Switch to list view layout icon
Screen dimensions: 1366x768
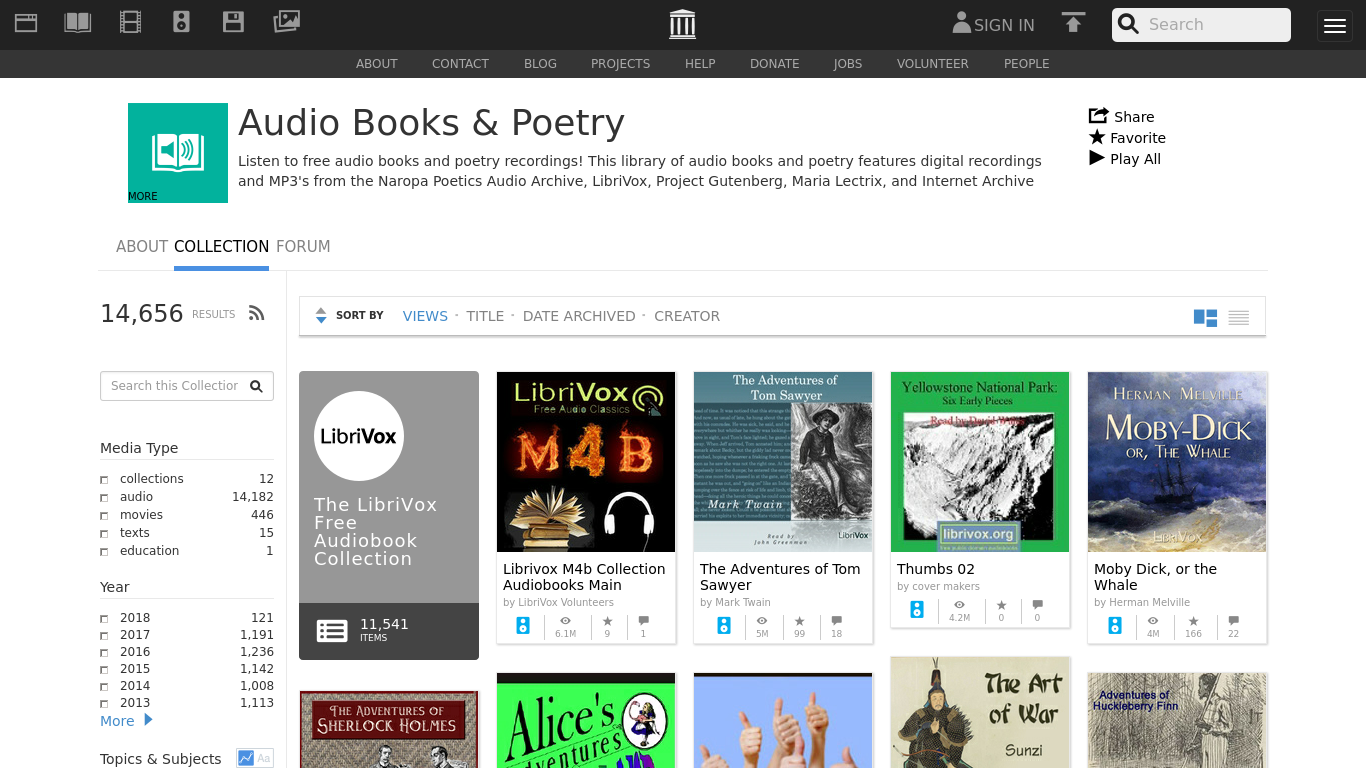[1238, 317]
